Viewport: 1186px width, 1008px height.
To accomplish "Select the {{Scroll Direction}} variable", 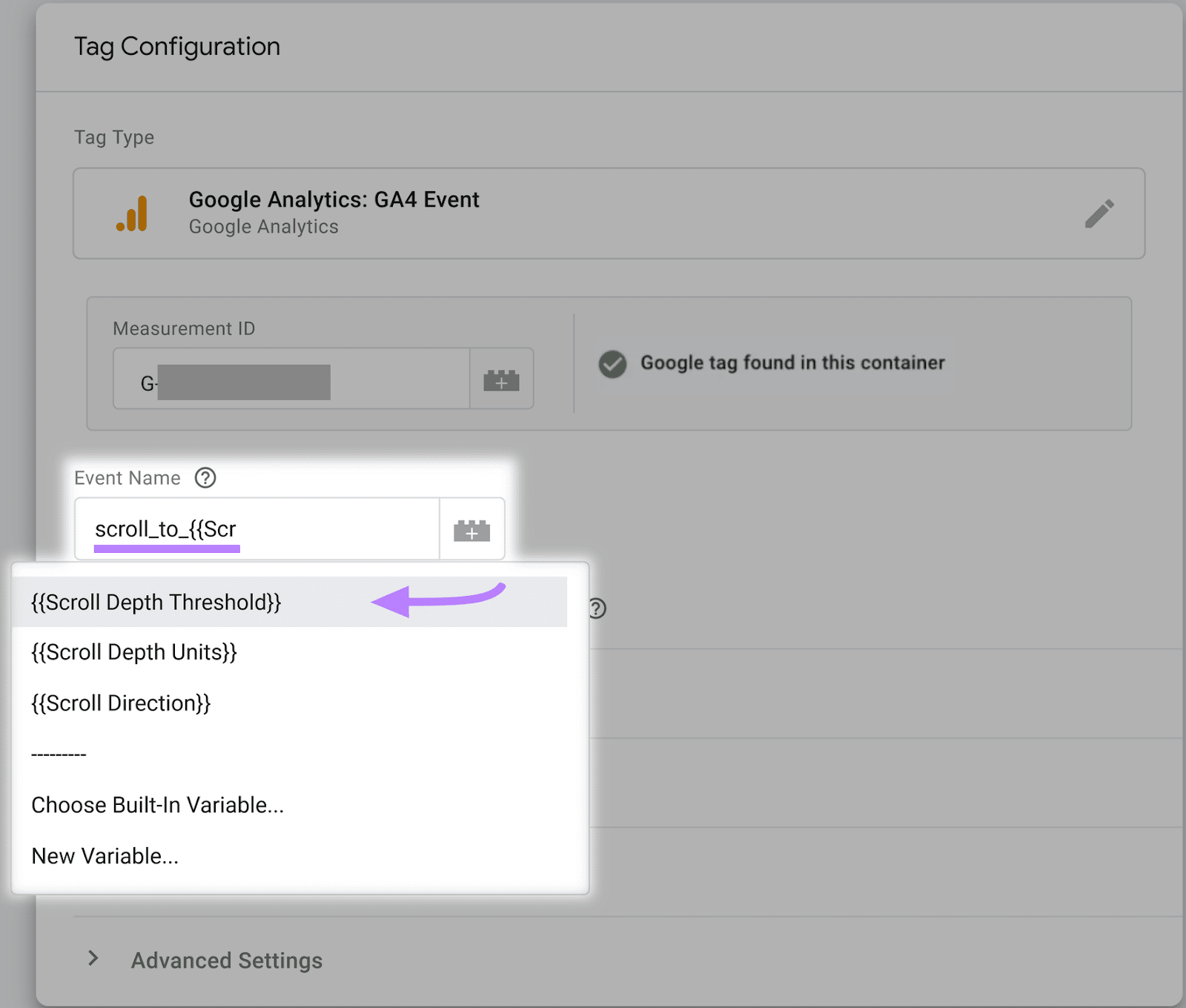I will point(121,703).
